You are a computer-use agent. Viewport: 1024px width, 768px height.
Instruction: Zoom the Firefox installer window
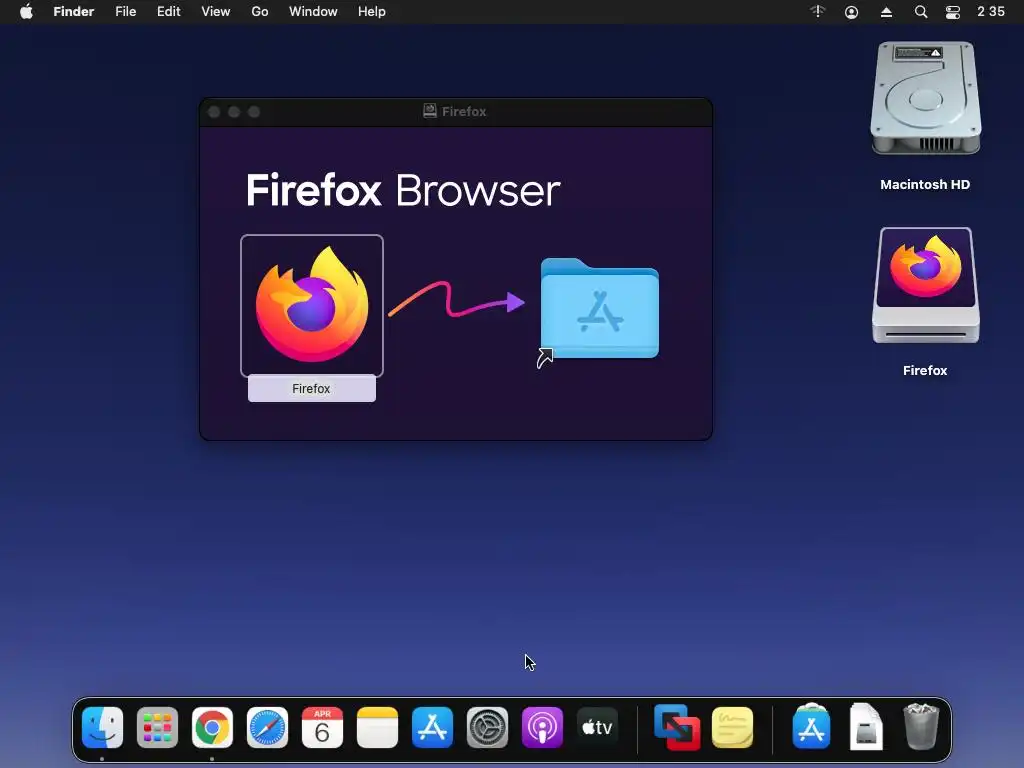click(x=254, y=112)
